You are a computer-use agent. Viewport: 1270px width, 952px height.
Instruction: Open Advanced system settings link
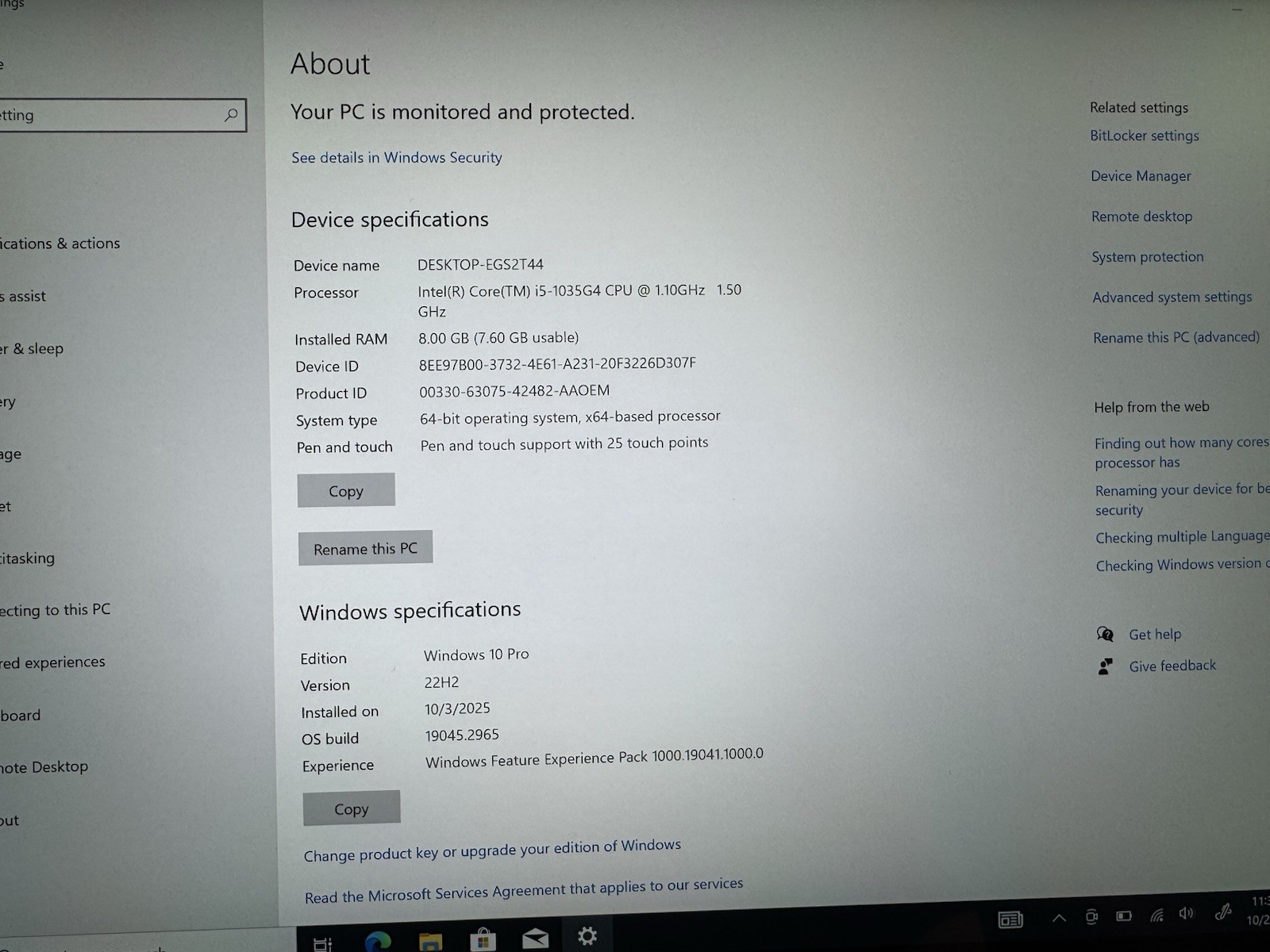[x=1172, y=297]
